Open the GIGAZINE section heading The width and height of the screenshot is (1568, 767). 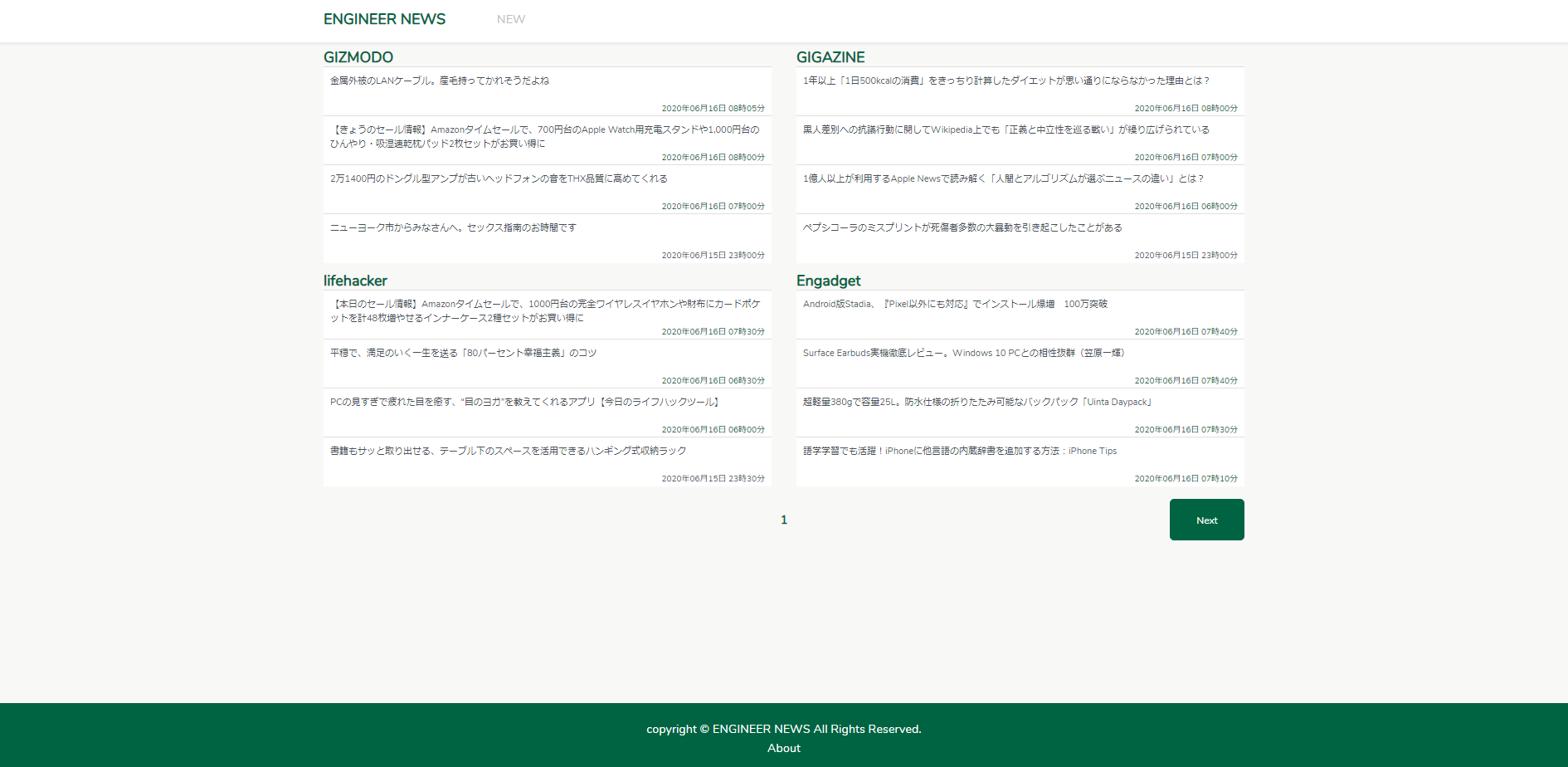point(830,57)
